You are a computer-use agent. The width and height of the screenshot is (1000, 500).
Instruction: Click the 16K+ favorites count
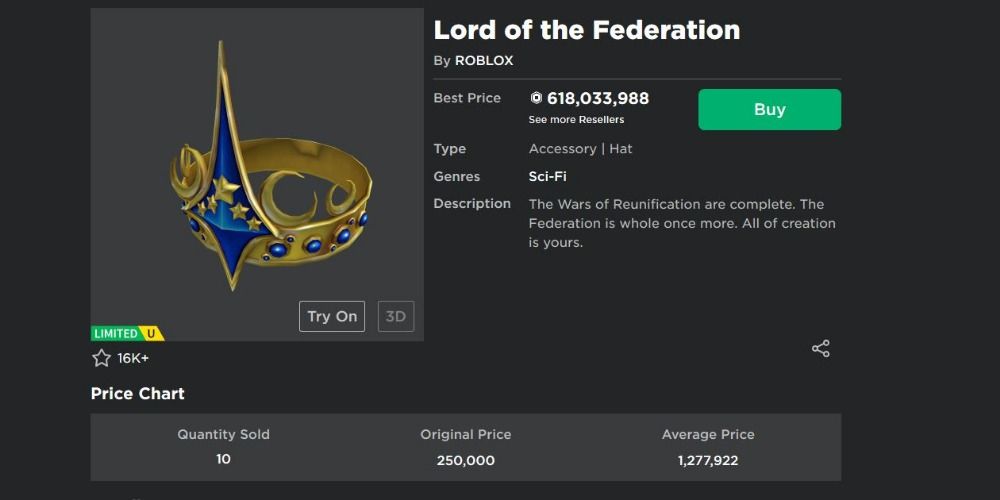pos(133,358)
